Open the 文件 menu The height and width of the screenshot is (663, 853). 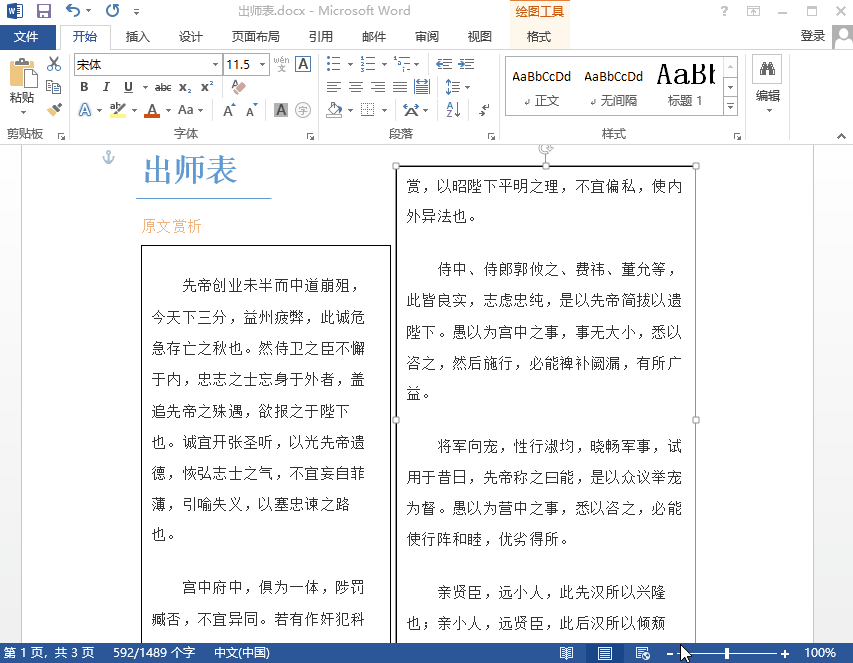[x=29, y=36]
